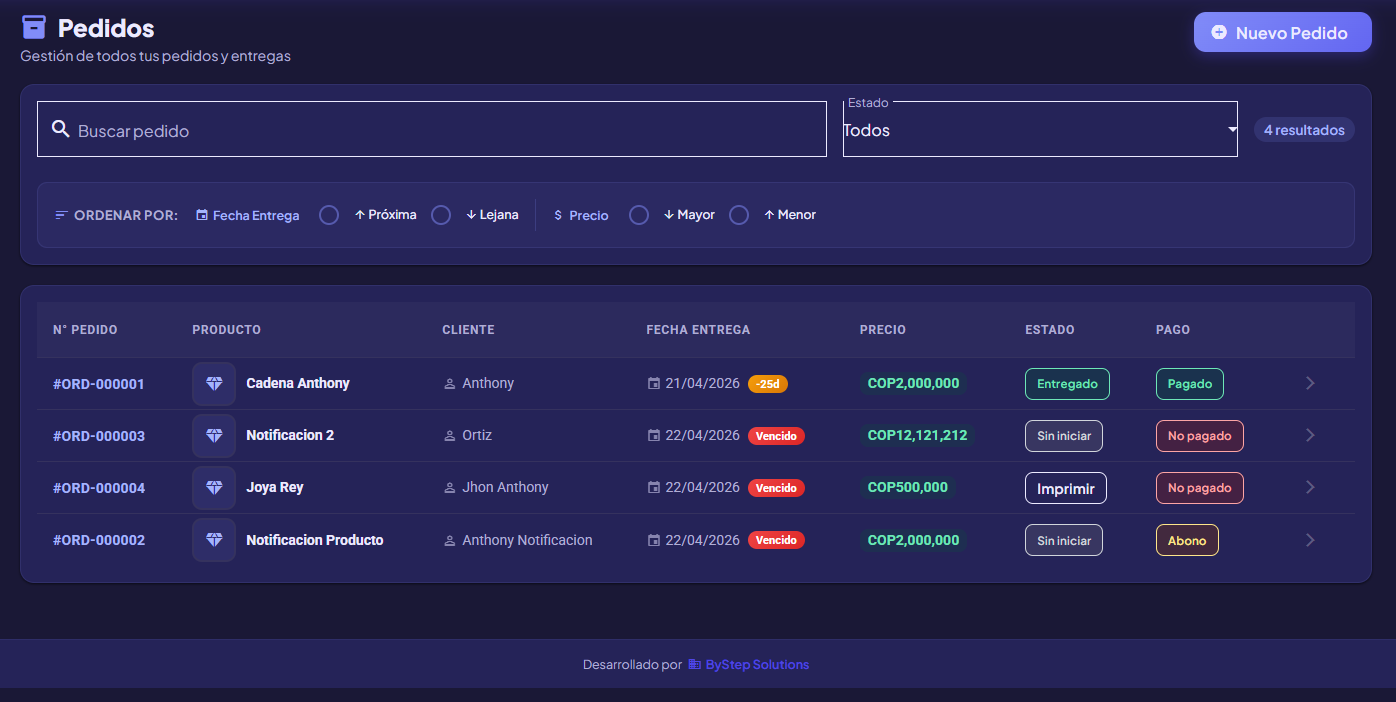Image resolution: width=1396 pixels, height=702 pixels.
Task: Click the PRECIO column header
Action: coord(883,330)
